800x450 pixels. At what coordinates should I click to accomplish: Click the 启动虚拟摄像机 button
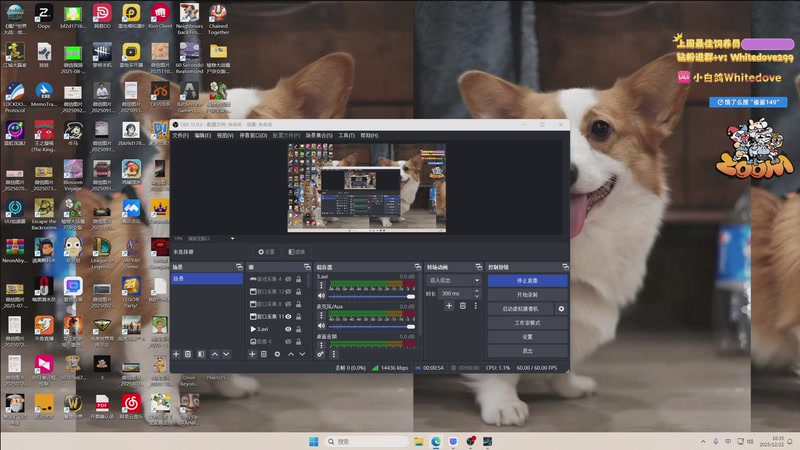[520, 309]
